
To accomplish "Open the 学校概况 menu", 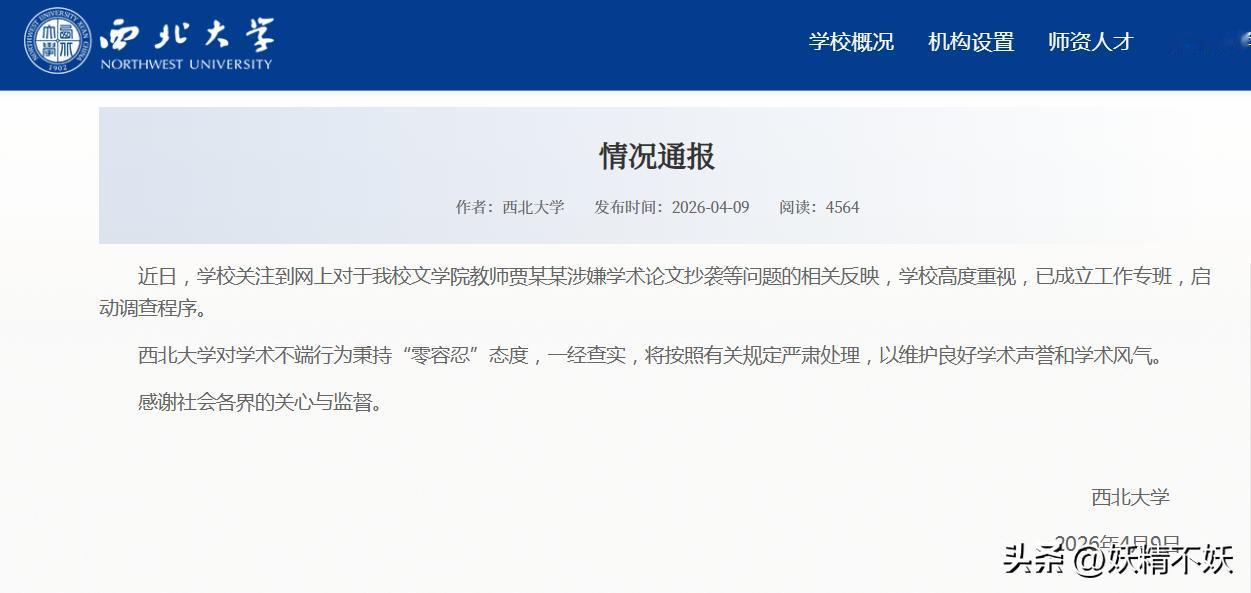I will pyautogui.click(x=851, y=42).
